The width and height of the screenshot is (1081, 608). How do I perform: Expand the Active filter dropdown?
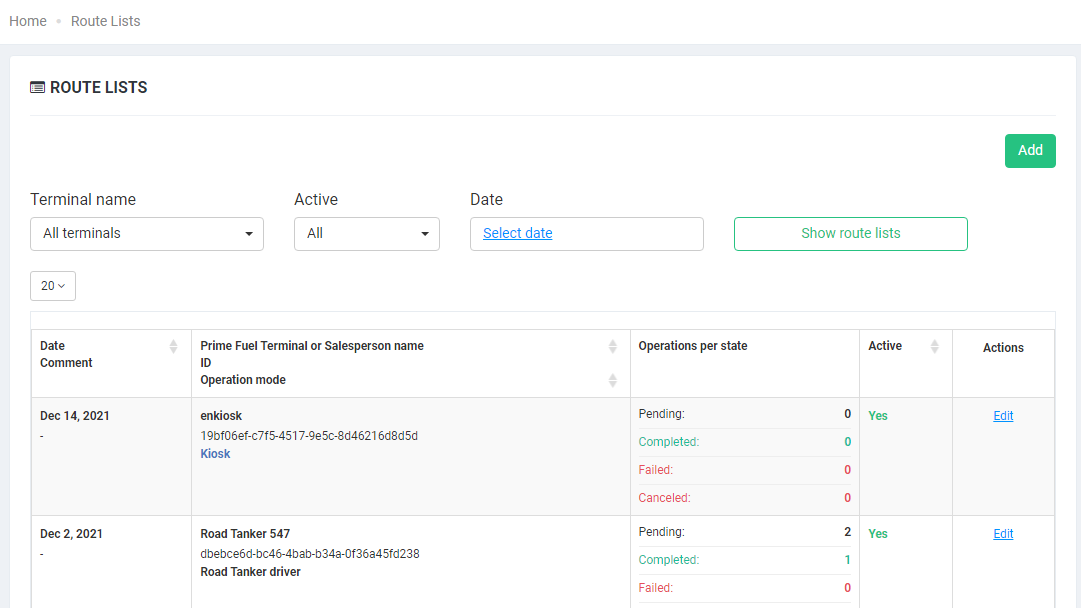366,234
